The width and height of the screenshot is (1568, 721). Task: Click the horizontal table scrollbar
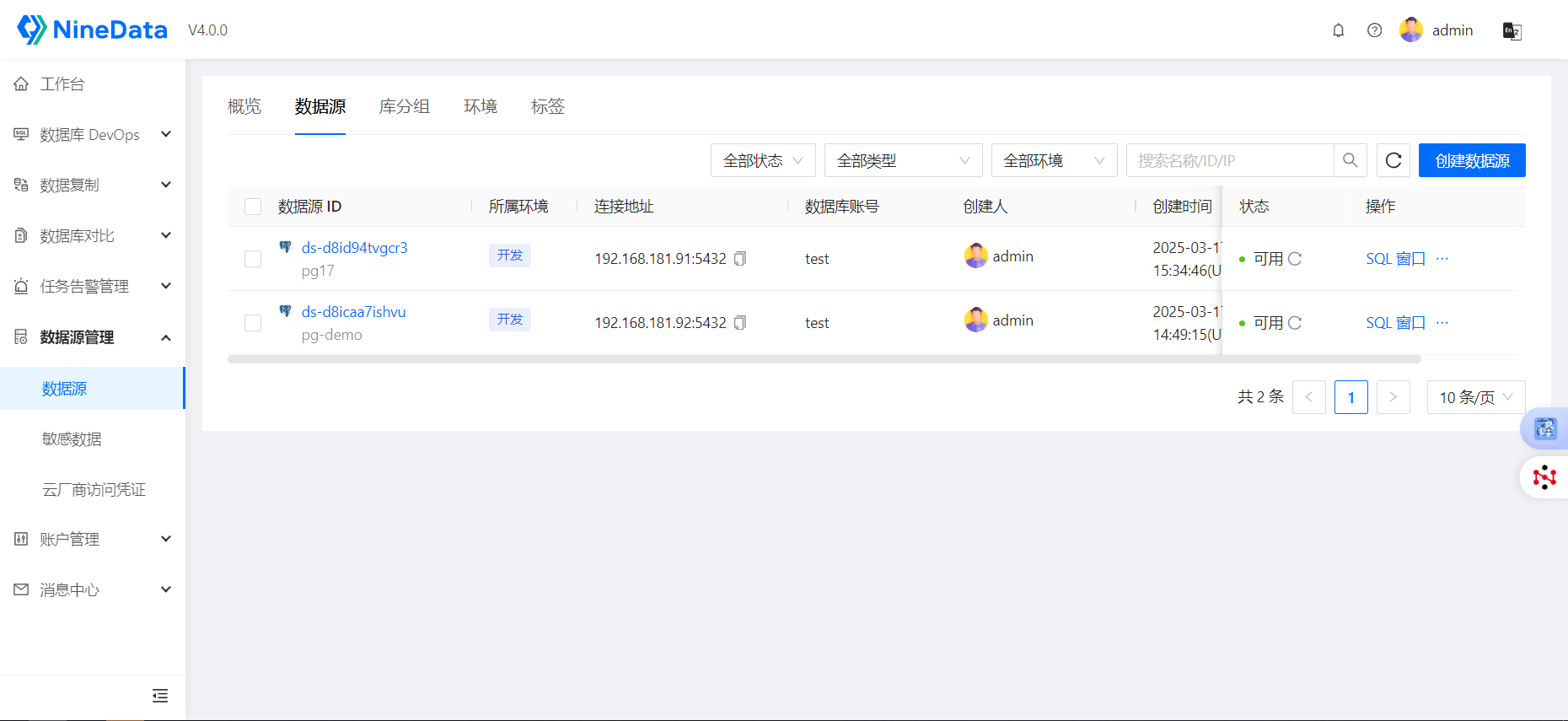(824, 359)
